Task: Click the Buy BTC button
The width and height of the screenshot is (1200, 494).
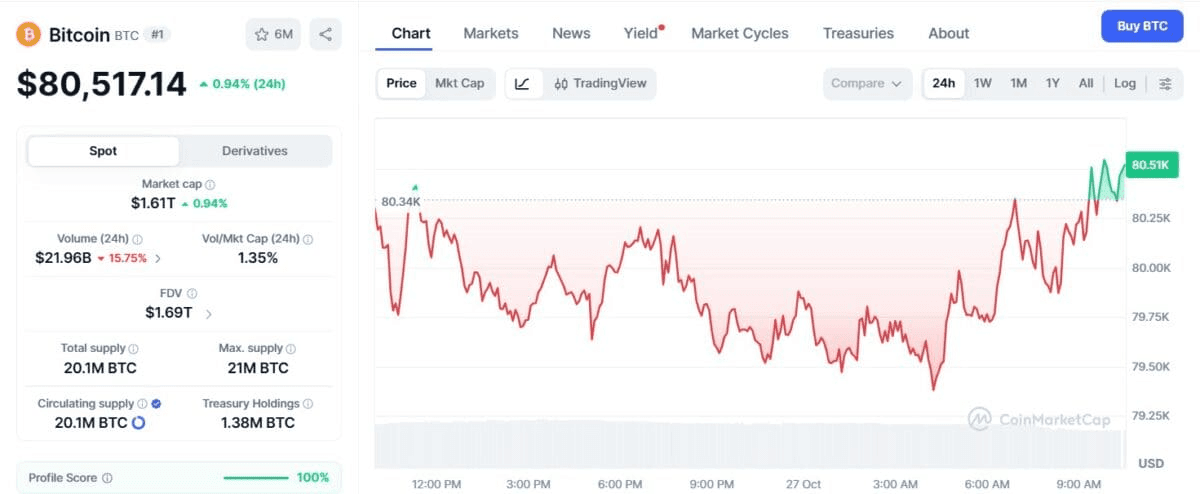Action: pos(1142,26)
